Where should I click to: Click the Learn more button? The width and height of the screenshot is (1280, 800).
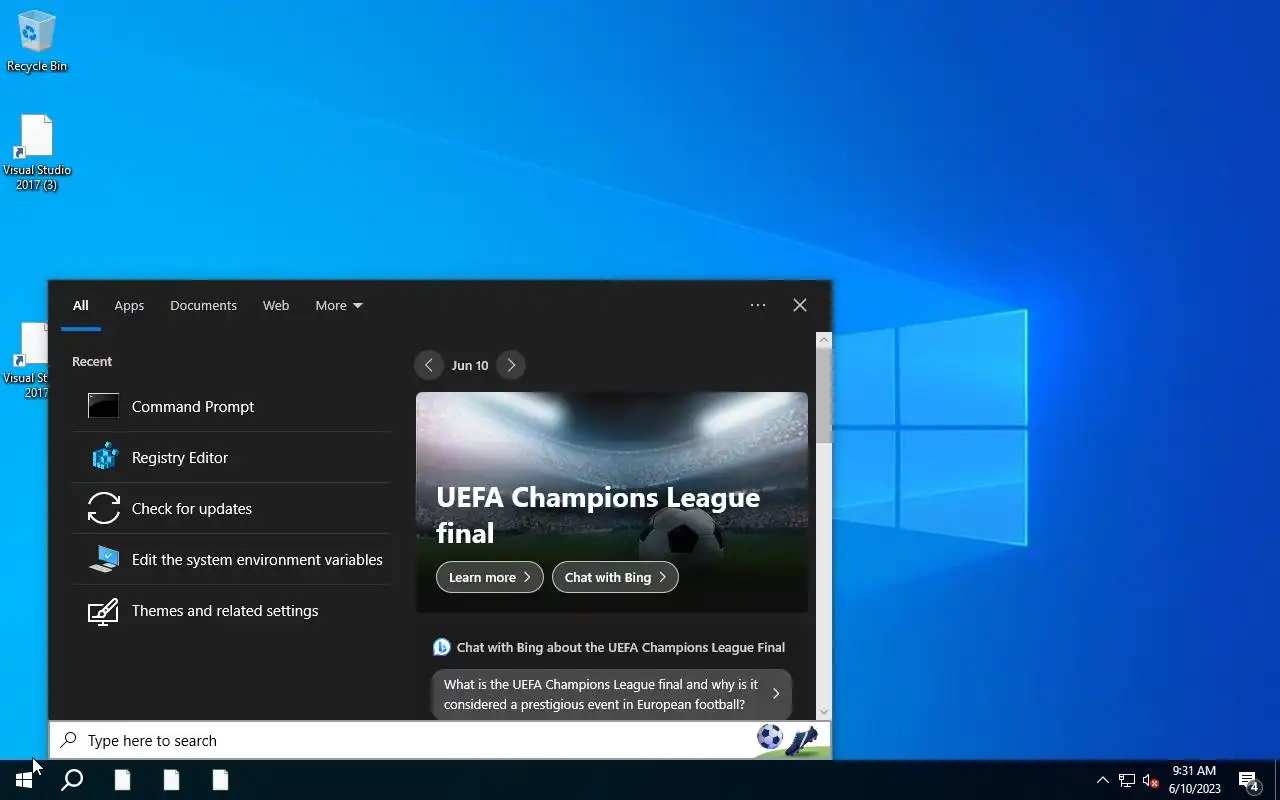click(490, 577)
